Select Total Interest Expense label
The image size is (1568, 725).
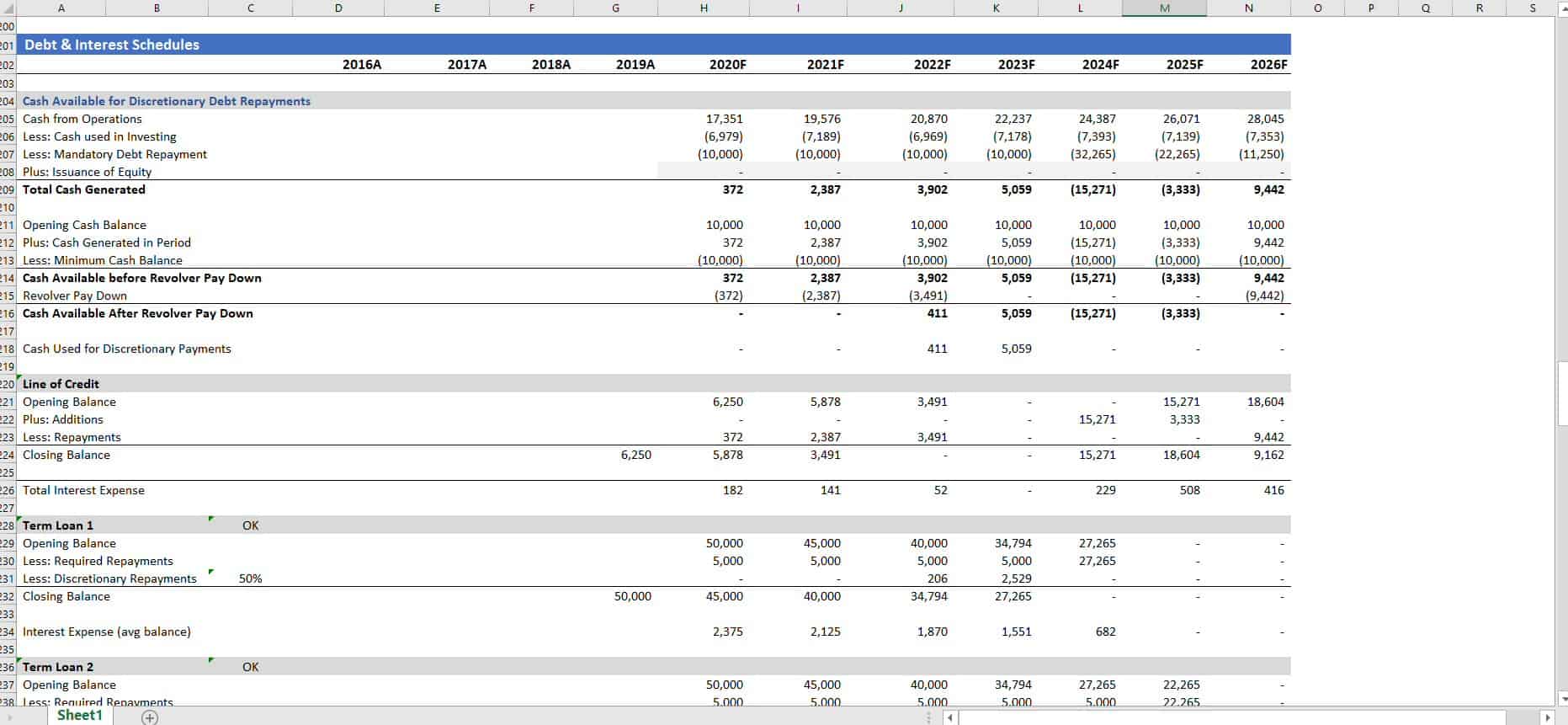[x=83, y=490]
